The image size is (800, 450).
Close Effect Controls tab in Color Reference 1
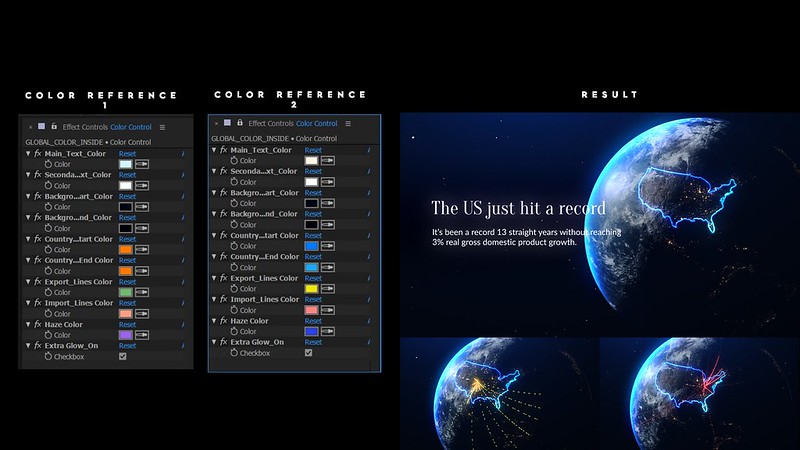[31, 127]
